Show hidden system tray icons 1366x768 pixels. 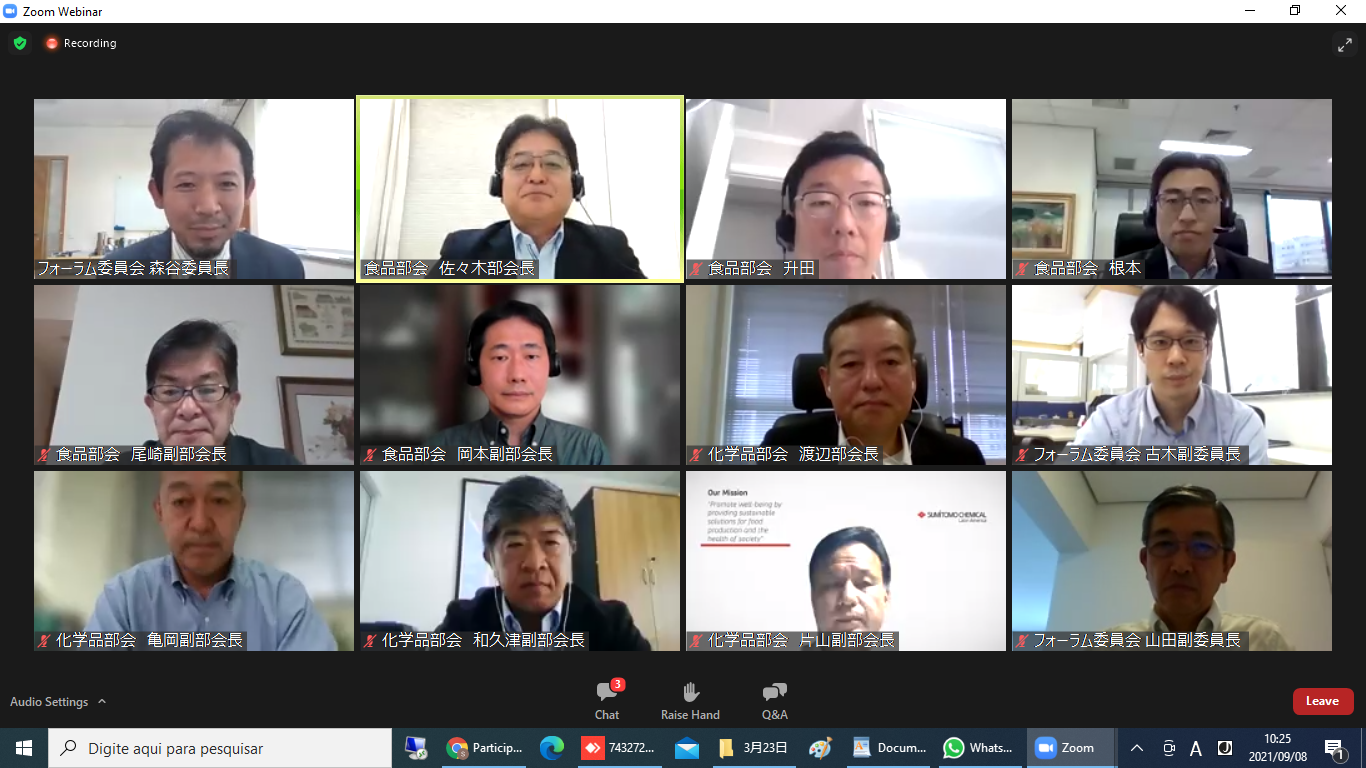pos(1136,748)
